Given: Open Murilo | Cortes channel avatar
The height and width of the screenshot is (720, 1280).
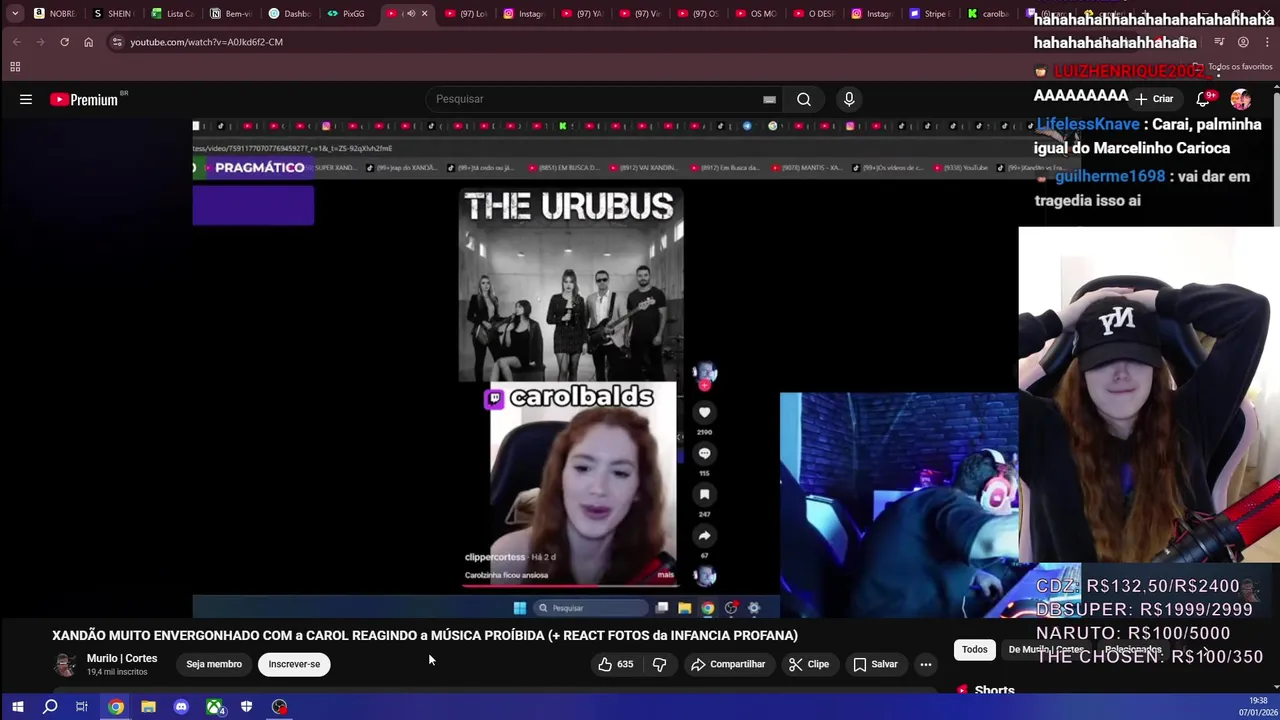Looking at the screenshot, I should pos(65,664).
